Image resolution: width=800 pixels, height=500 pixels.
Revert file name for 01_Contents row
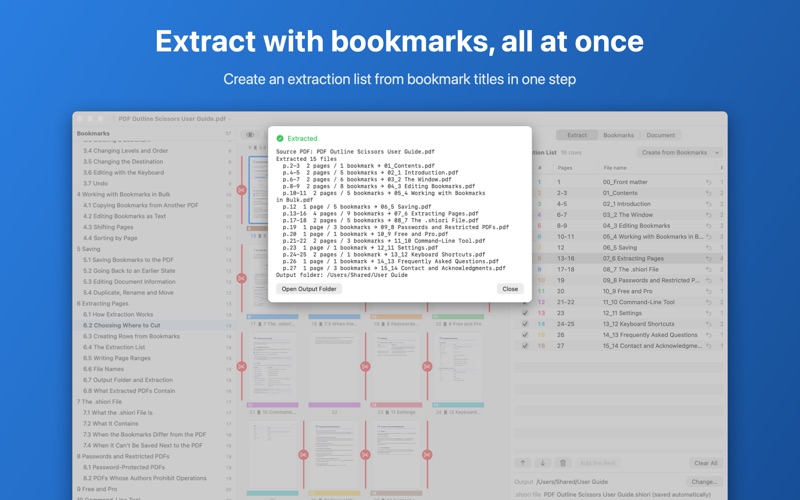709,193
